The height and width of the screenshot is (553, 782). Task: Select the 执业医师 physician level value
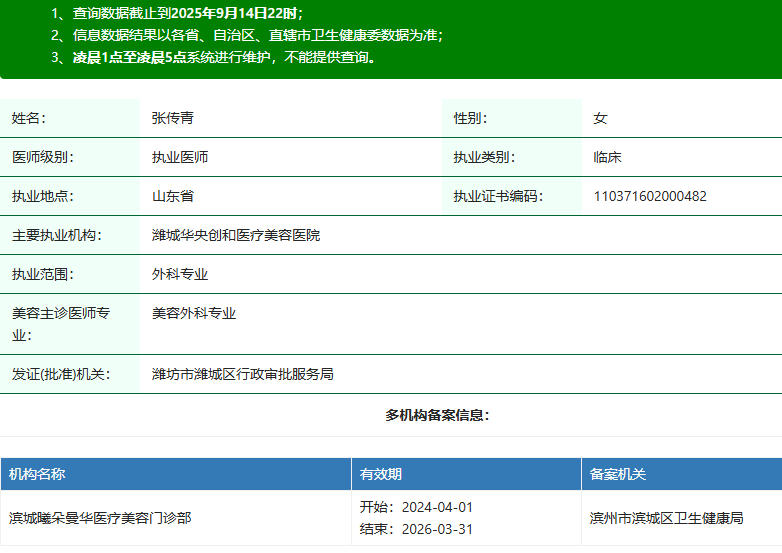click(180, 157)
